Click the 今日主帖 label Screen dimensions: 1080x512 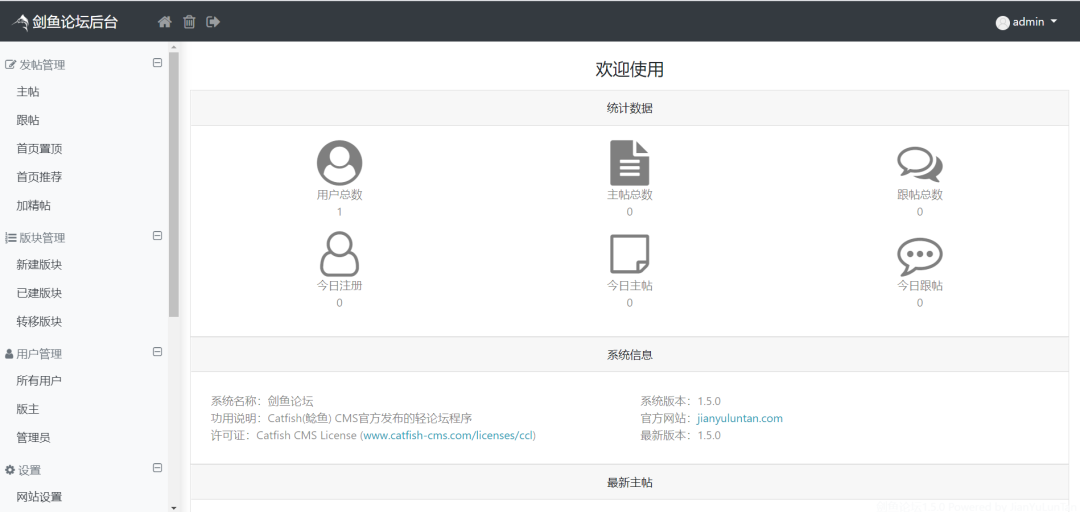pyautogui.click(x=630, y=285)
